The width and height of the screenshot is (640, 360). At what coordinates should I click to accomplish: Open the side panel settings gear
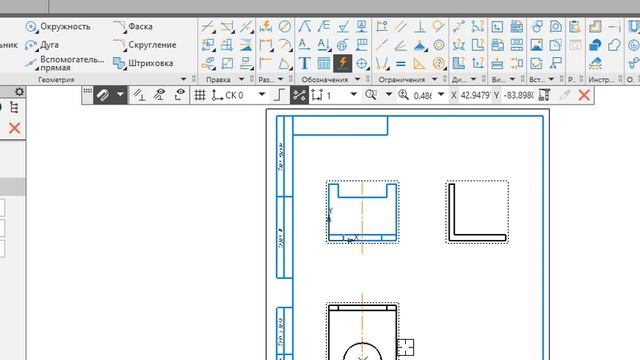[19, 92]
